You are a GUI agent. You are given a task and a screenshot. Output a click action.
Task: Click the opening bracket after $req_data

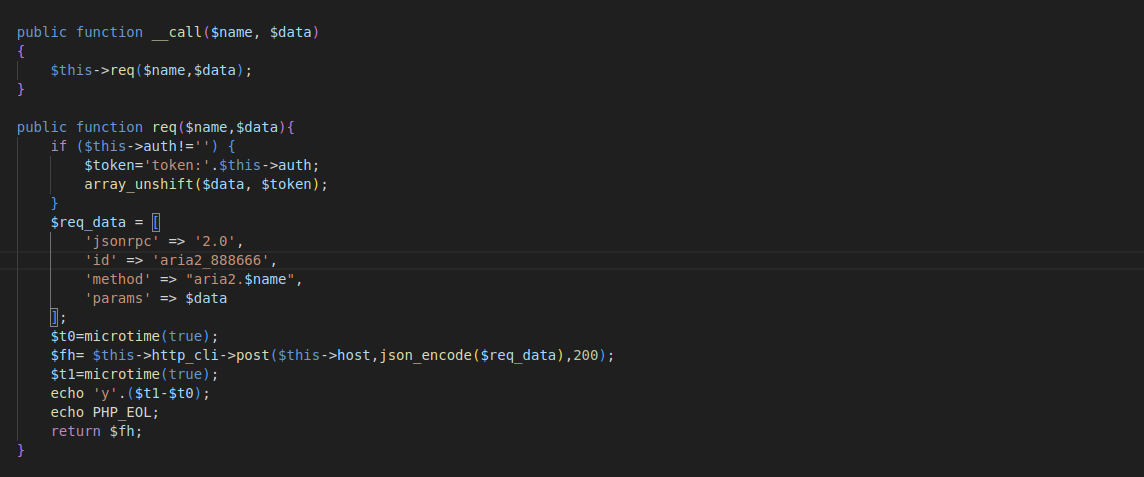[156, 222]
